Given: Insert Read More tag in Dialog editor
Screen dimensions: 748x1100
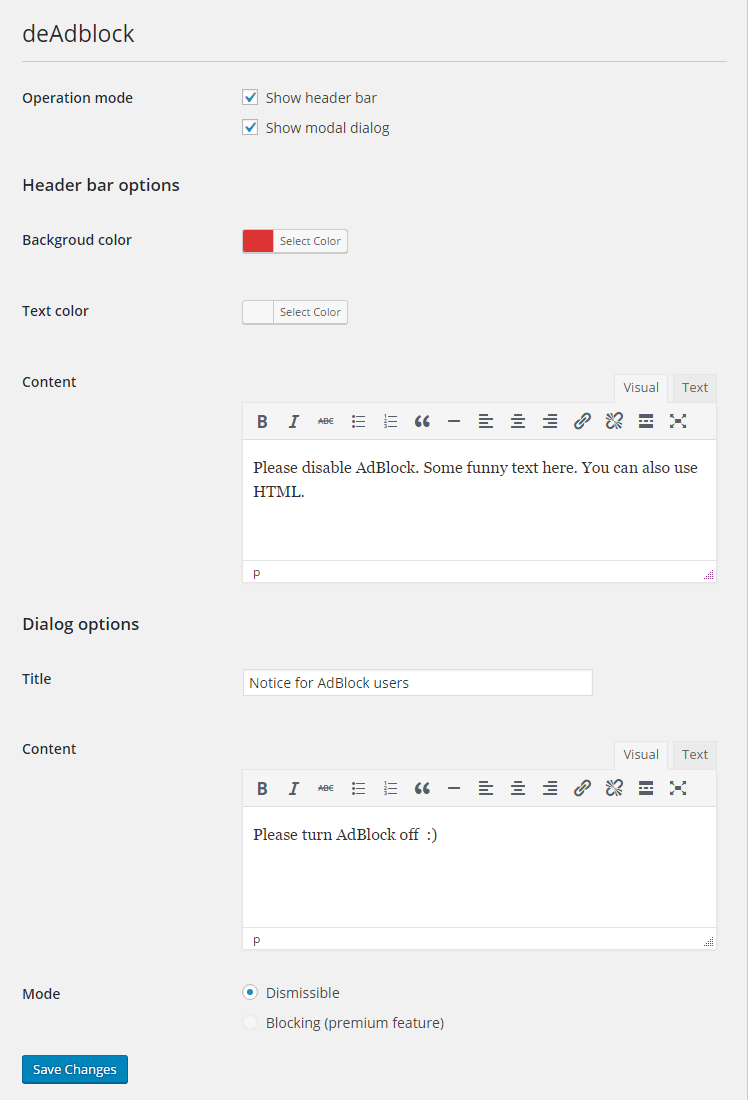Looking at the screenshot, I should tap(646, 789).
